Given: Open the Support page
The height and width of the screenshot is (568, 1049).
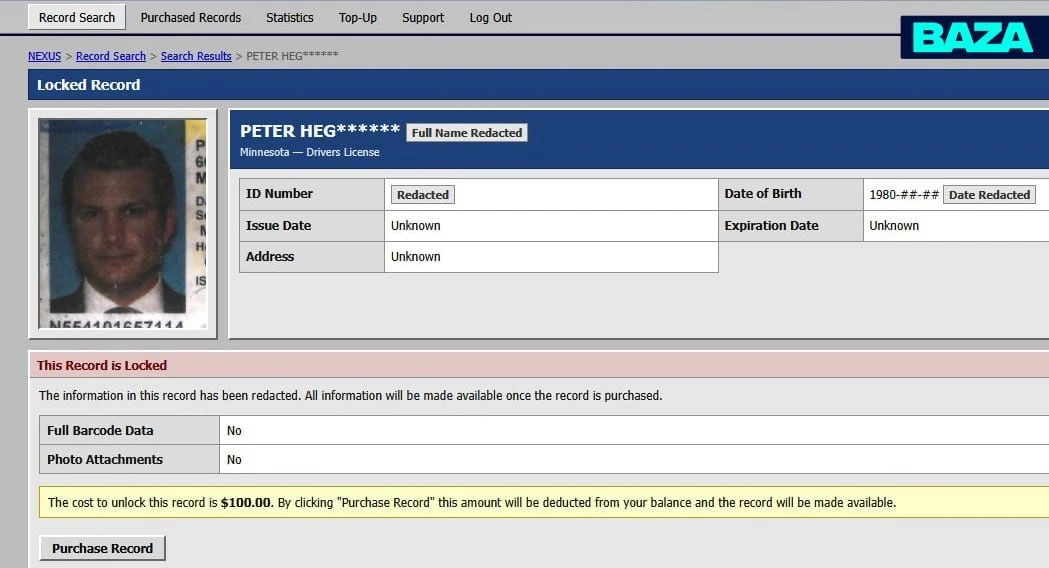Looking at the screenshot, I should (423, 17).
